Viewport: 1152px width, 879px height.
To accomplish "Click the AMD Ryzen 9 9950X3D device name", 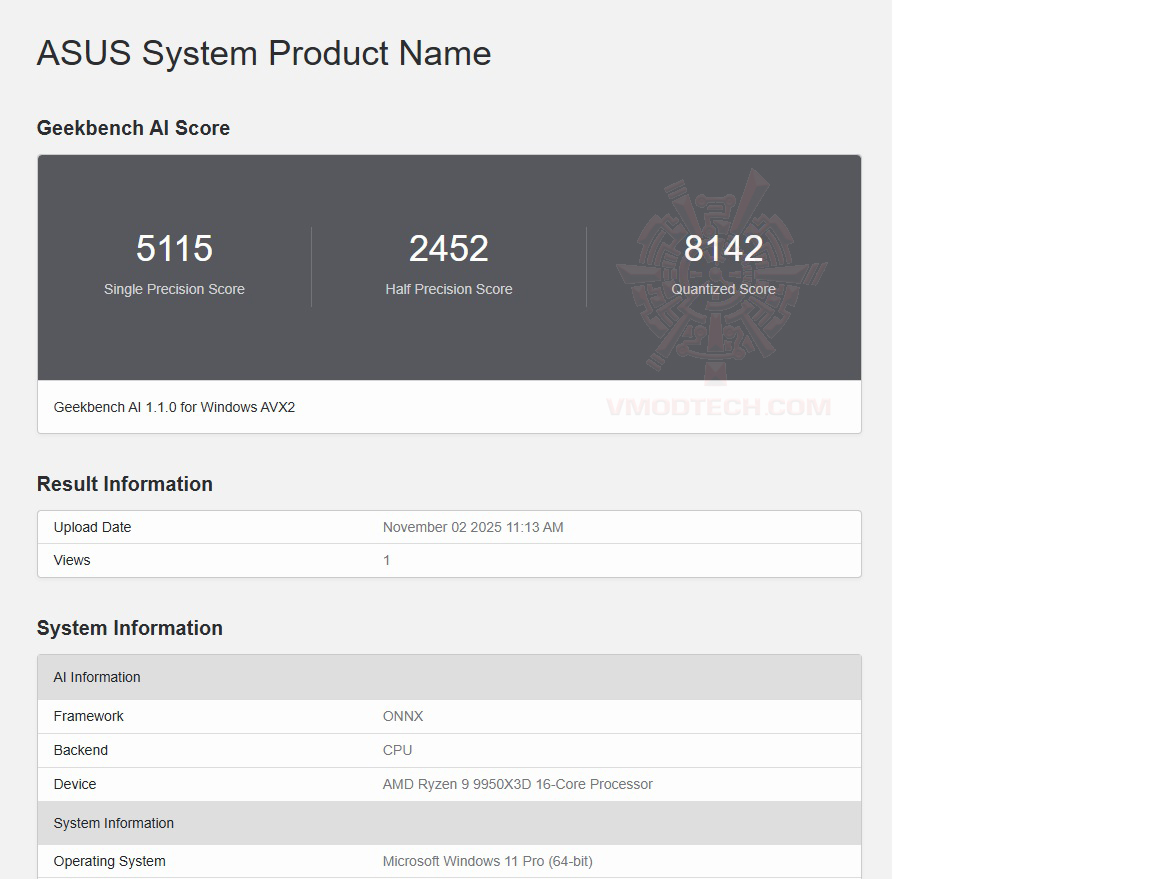I will click(x=515, y=784).
